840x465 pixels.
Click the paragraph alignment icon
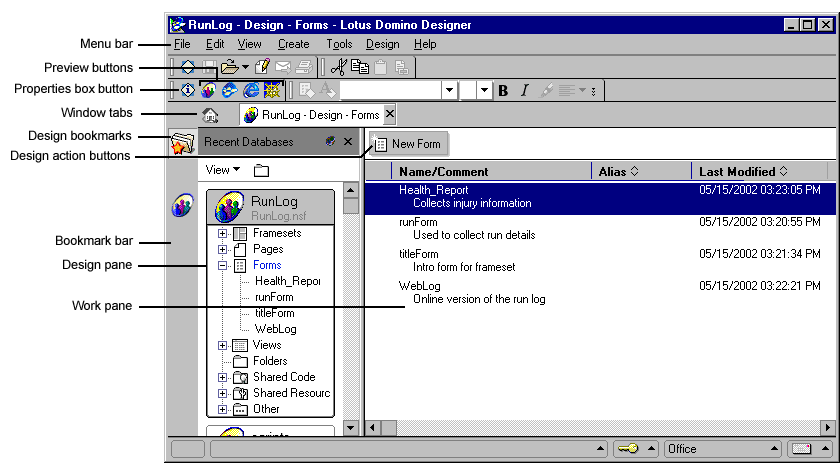(567, 91)
